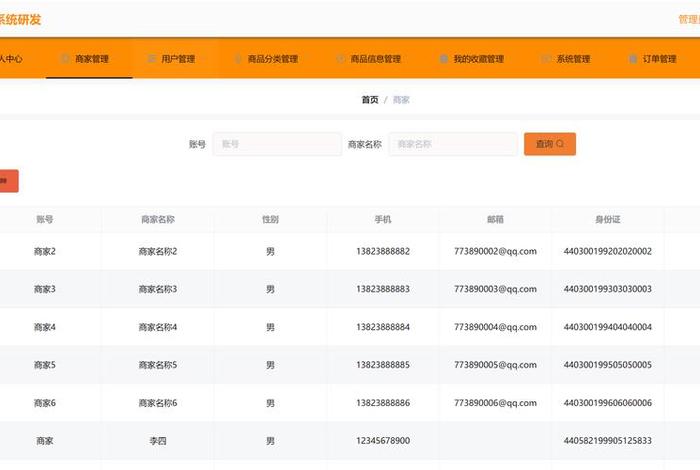Click ID number 440582199905125833
The height and width of the screenshot is (470, 700).
click(x=608, y=441)
